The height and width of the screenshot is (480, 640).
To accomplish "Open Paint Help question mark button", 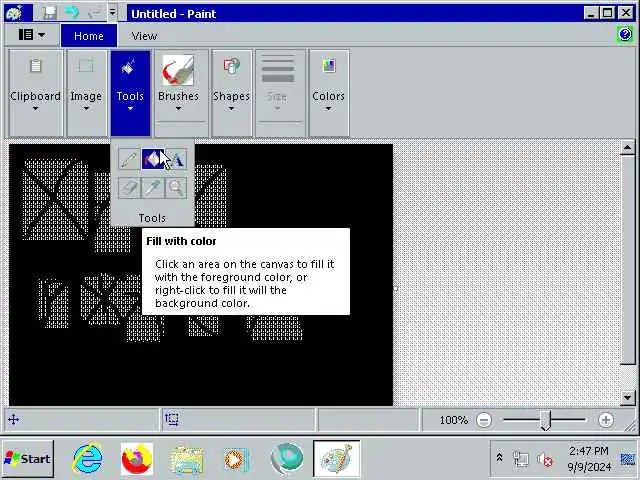I will tap(625, 34).
